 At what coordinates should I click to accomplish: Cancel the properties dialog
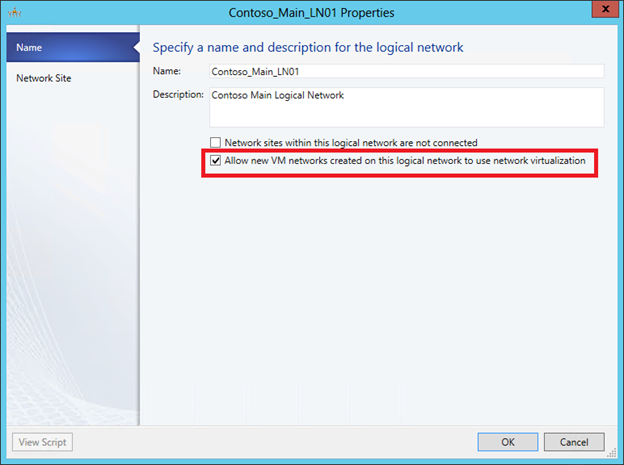point(573,442)
